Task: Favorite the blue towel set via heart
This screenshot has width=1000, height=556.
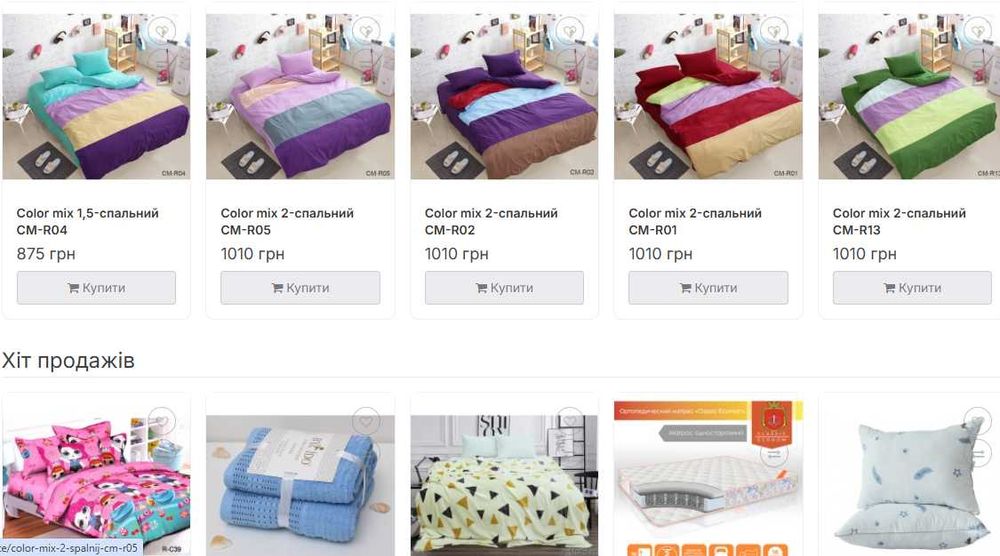Action: click(x=366, y=421)
